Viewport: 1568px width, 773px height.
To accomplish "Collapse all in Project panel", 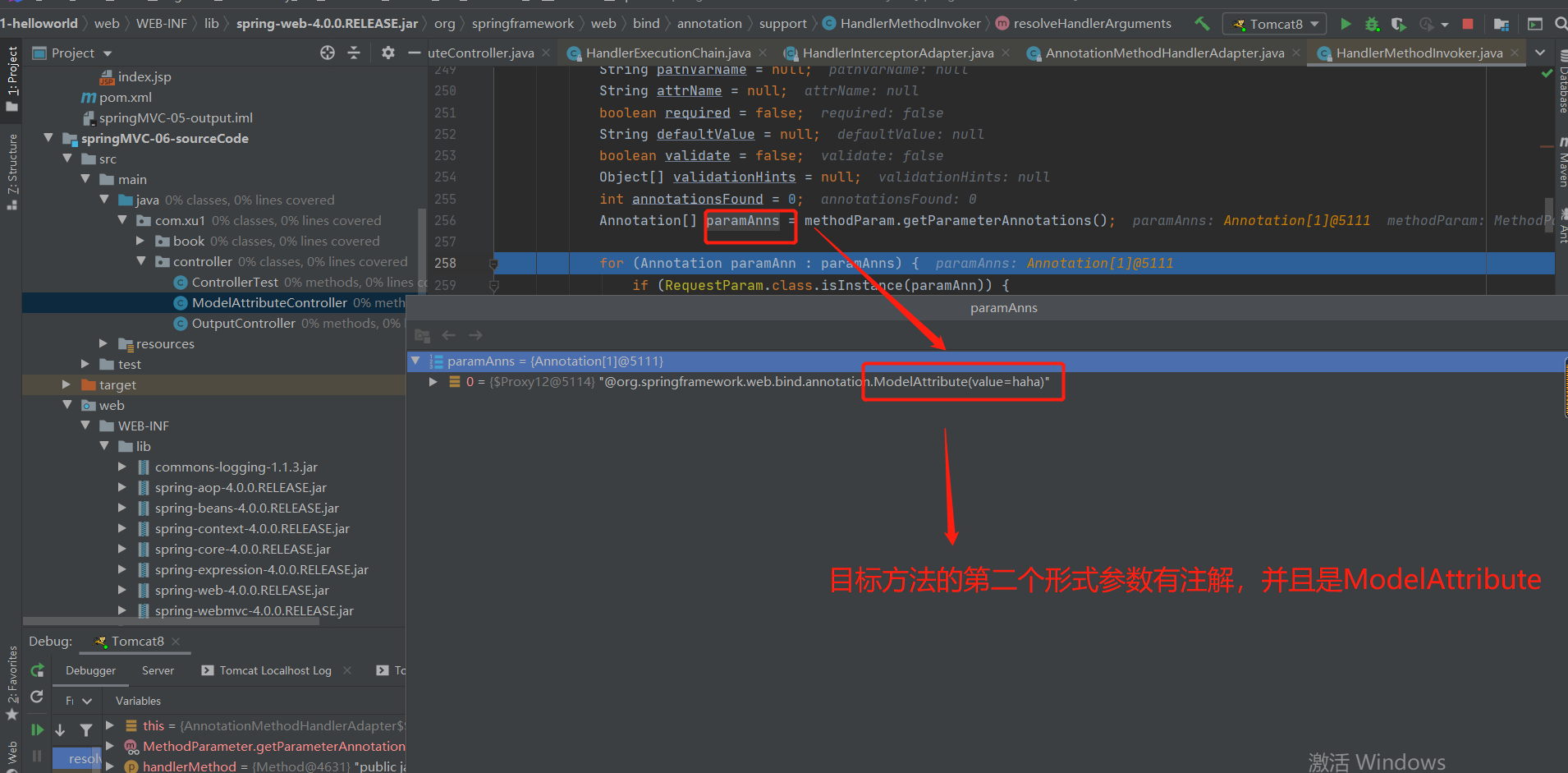I will coord(354,53).
